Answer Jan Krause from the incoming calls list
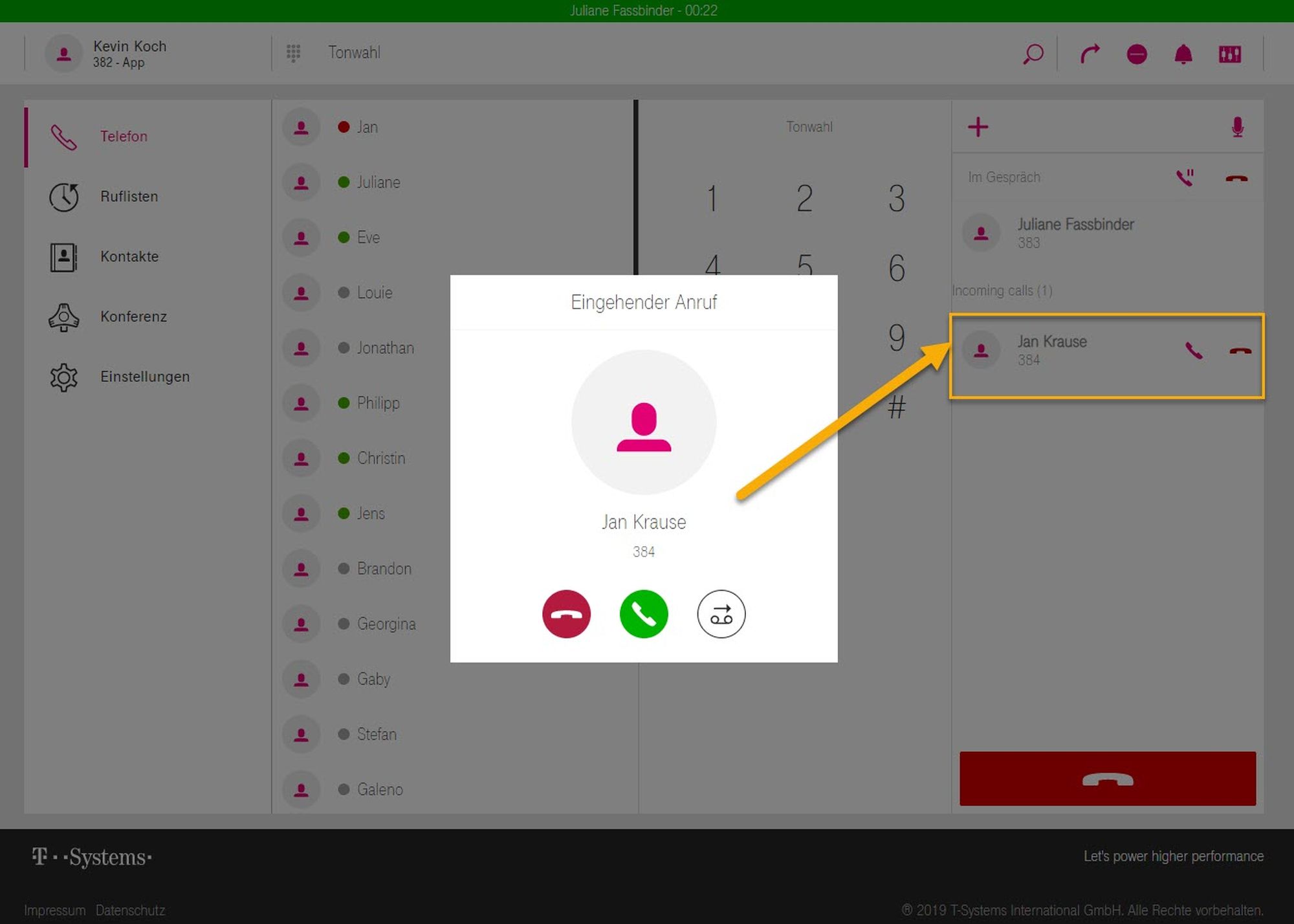This screenshot has width=1294, height=924. tap(1193, 351)
